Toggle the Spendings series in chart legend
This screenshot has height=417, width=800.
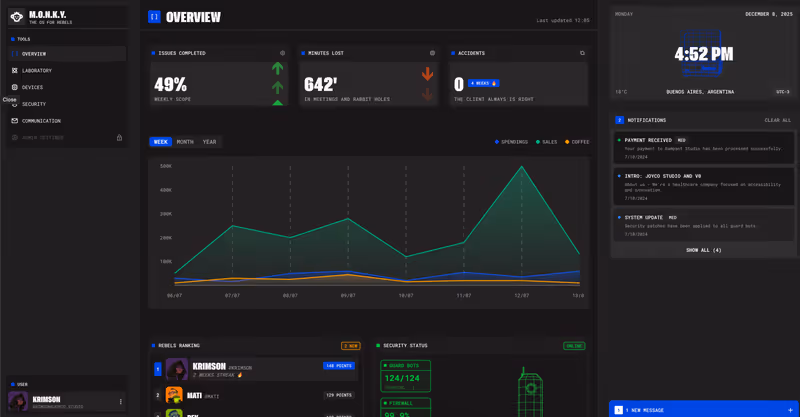coord(511,142)
